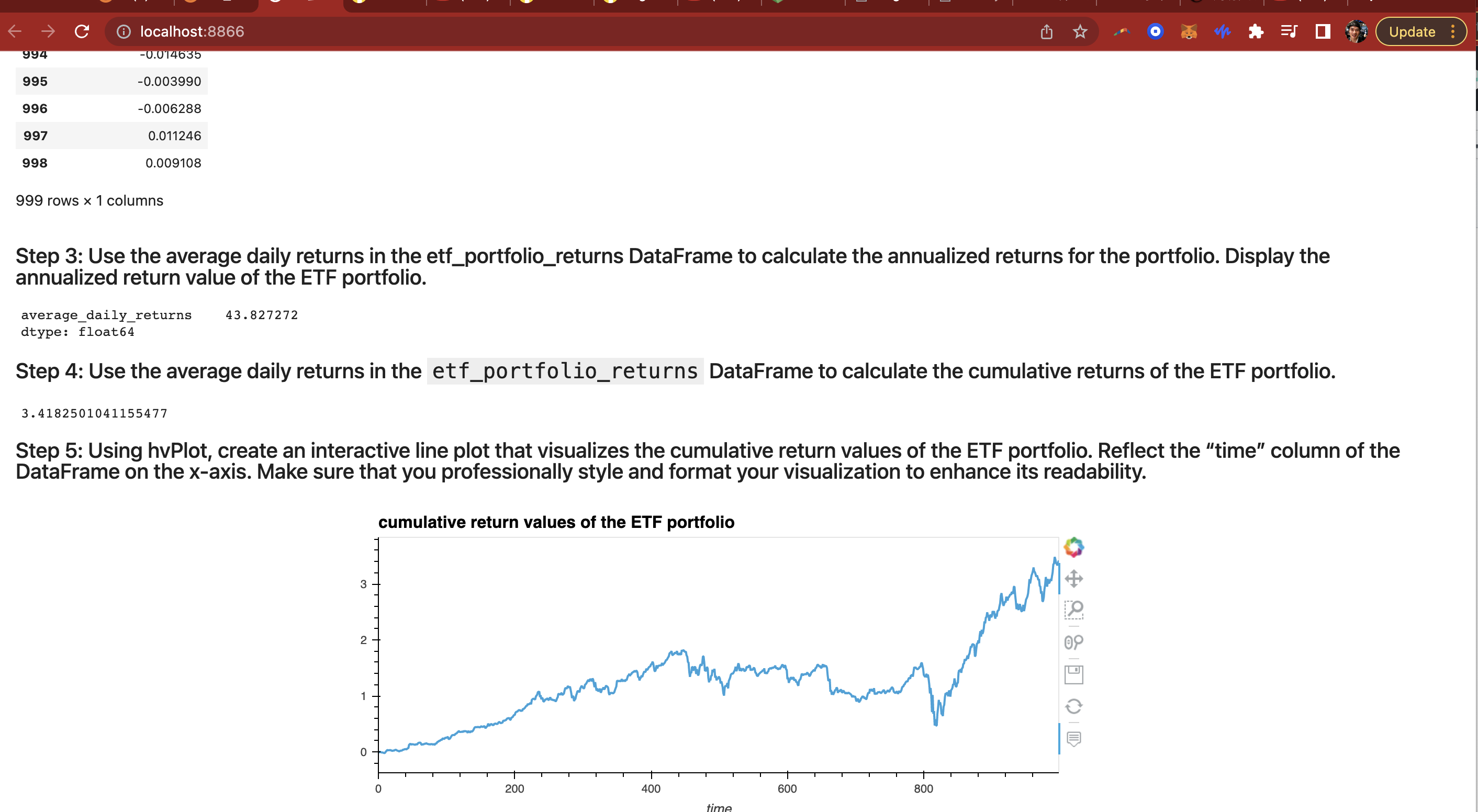Reload the localhost page

[x=82, y=31]
